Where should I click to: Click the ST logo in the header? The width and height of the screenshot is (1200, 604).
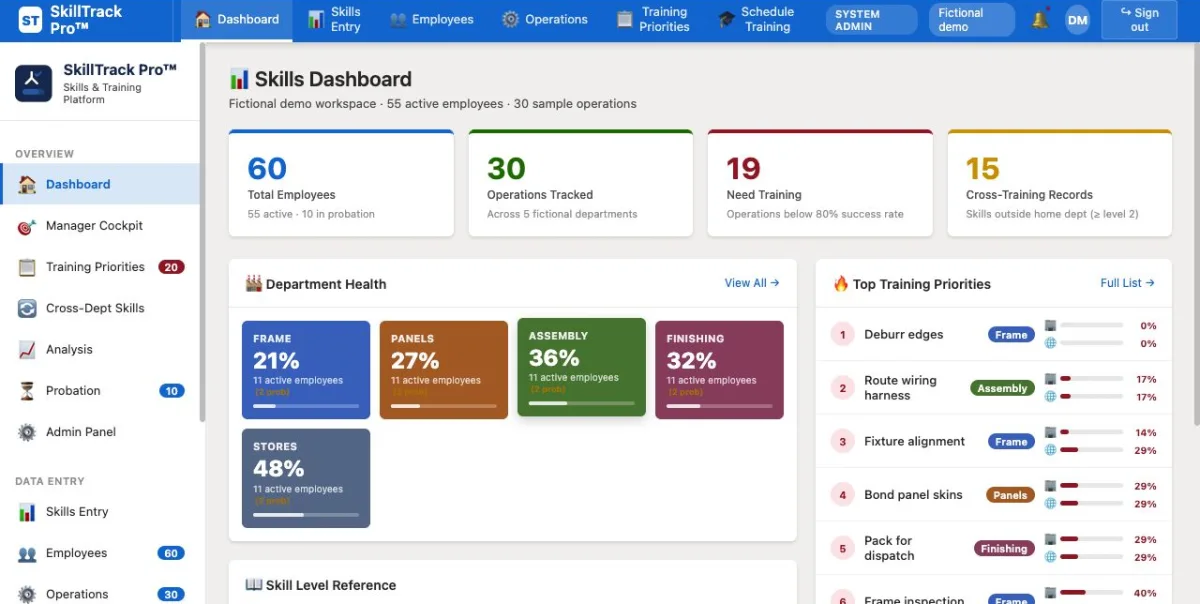click(30, 20)
